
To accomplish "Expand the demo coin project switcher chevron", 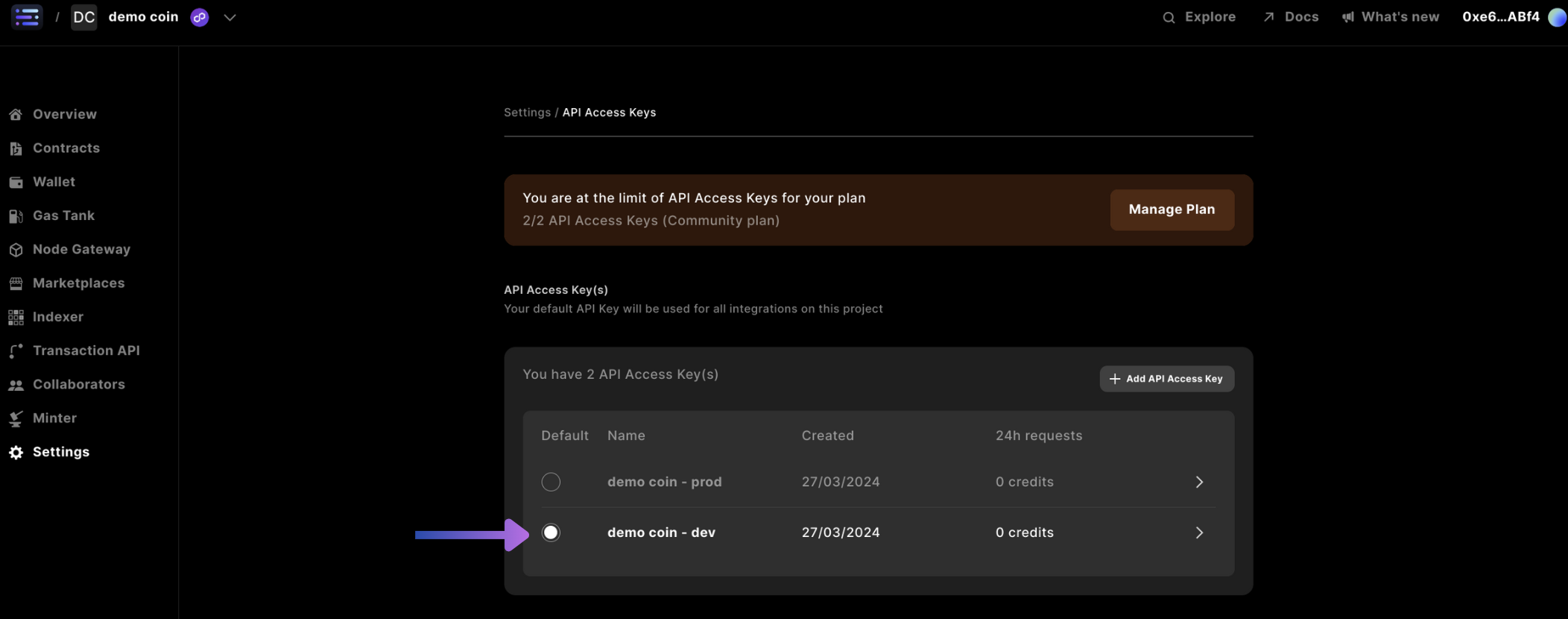I will [230, 18].
